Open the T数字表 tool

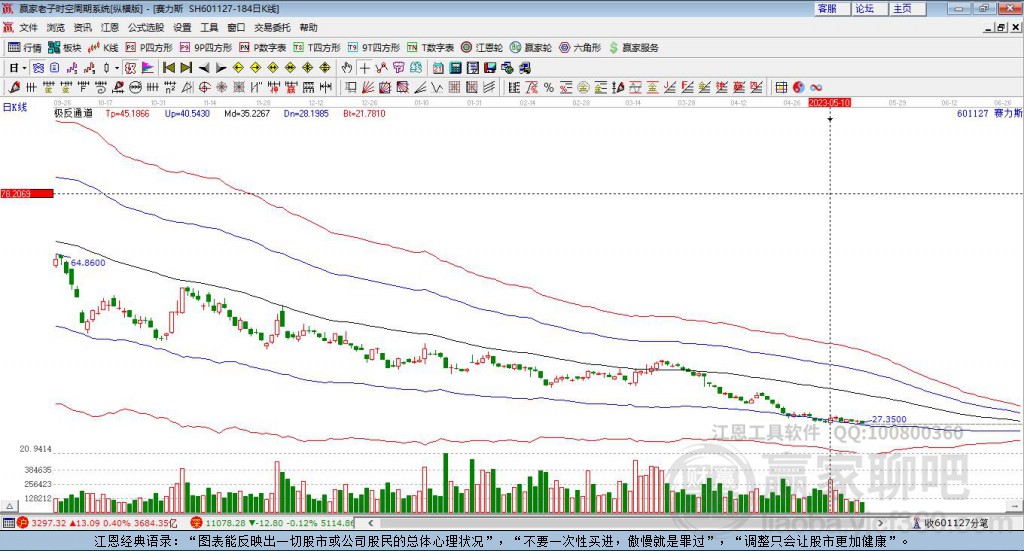click(430, 48)
